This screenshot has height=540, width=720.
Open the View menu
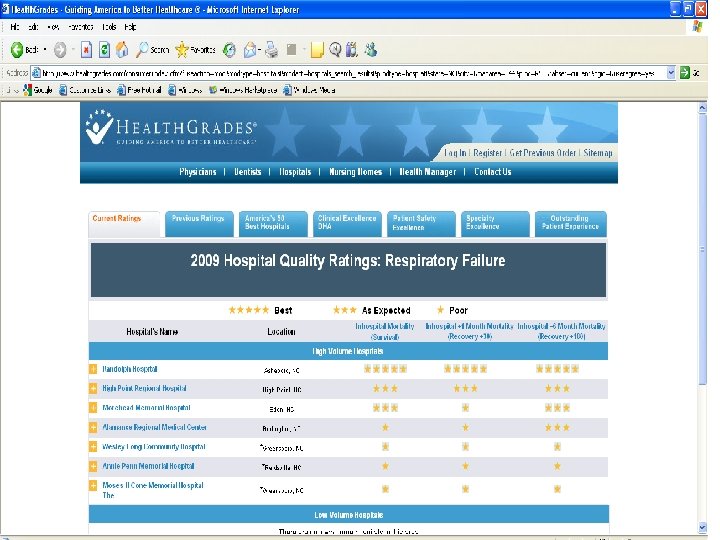pyautogui.click(x=53, y=27)
